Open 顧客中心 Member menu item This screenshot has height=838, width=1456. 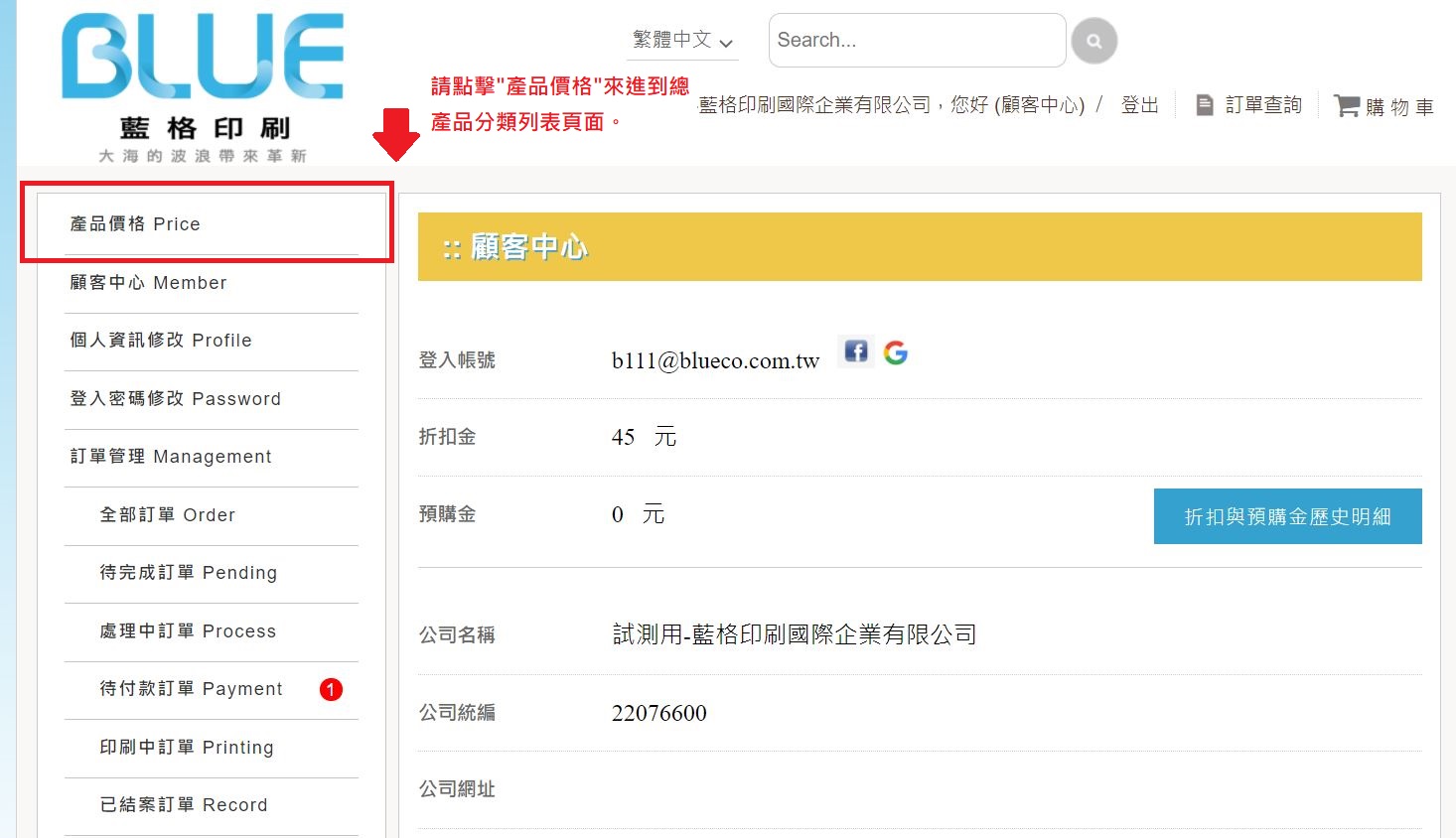pos(212,283)
